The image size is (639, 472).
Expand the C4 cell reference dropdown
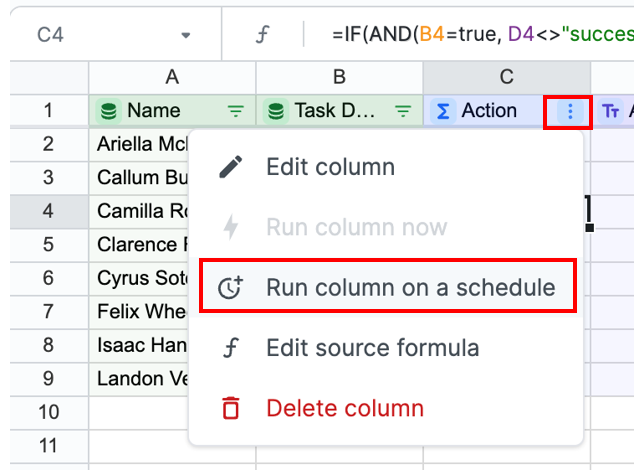click(186, 35)
